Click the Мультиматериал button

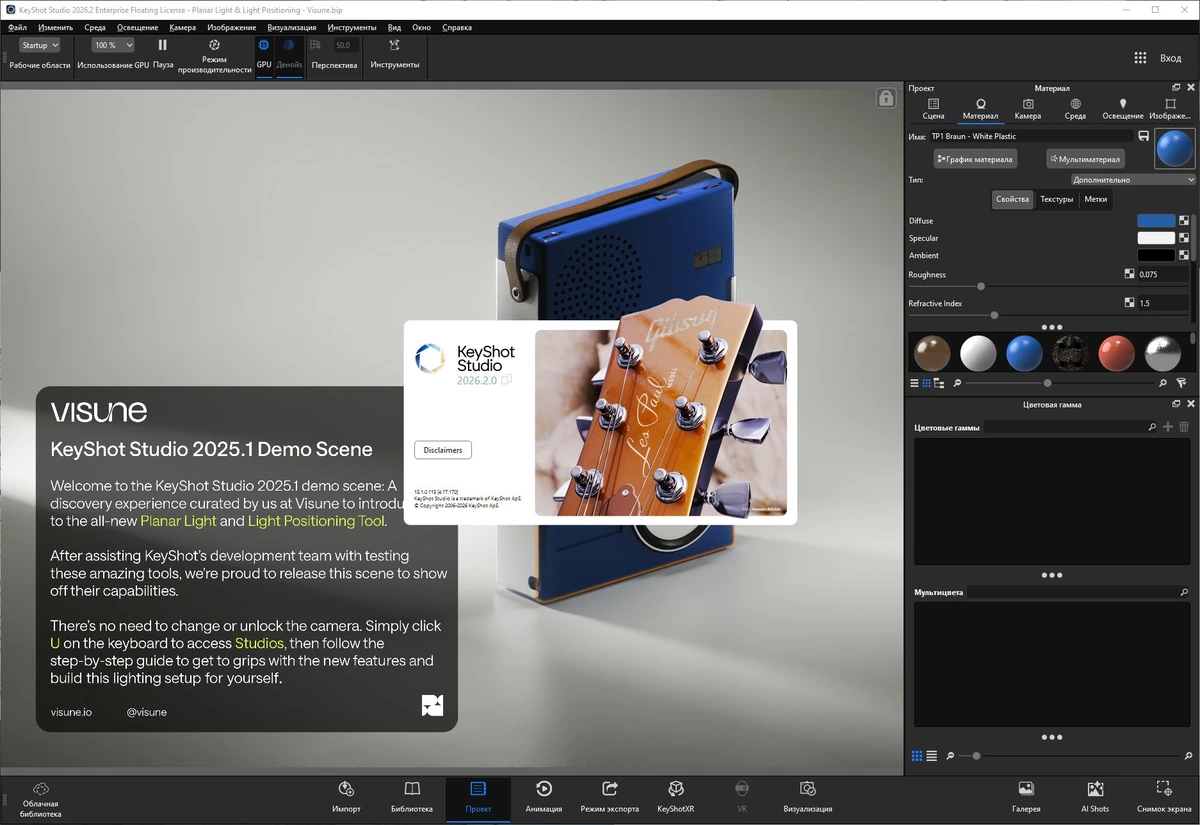click(x=1085, y=159)
